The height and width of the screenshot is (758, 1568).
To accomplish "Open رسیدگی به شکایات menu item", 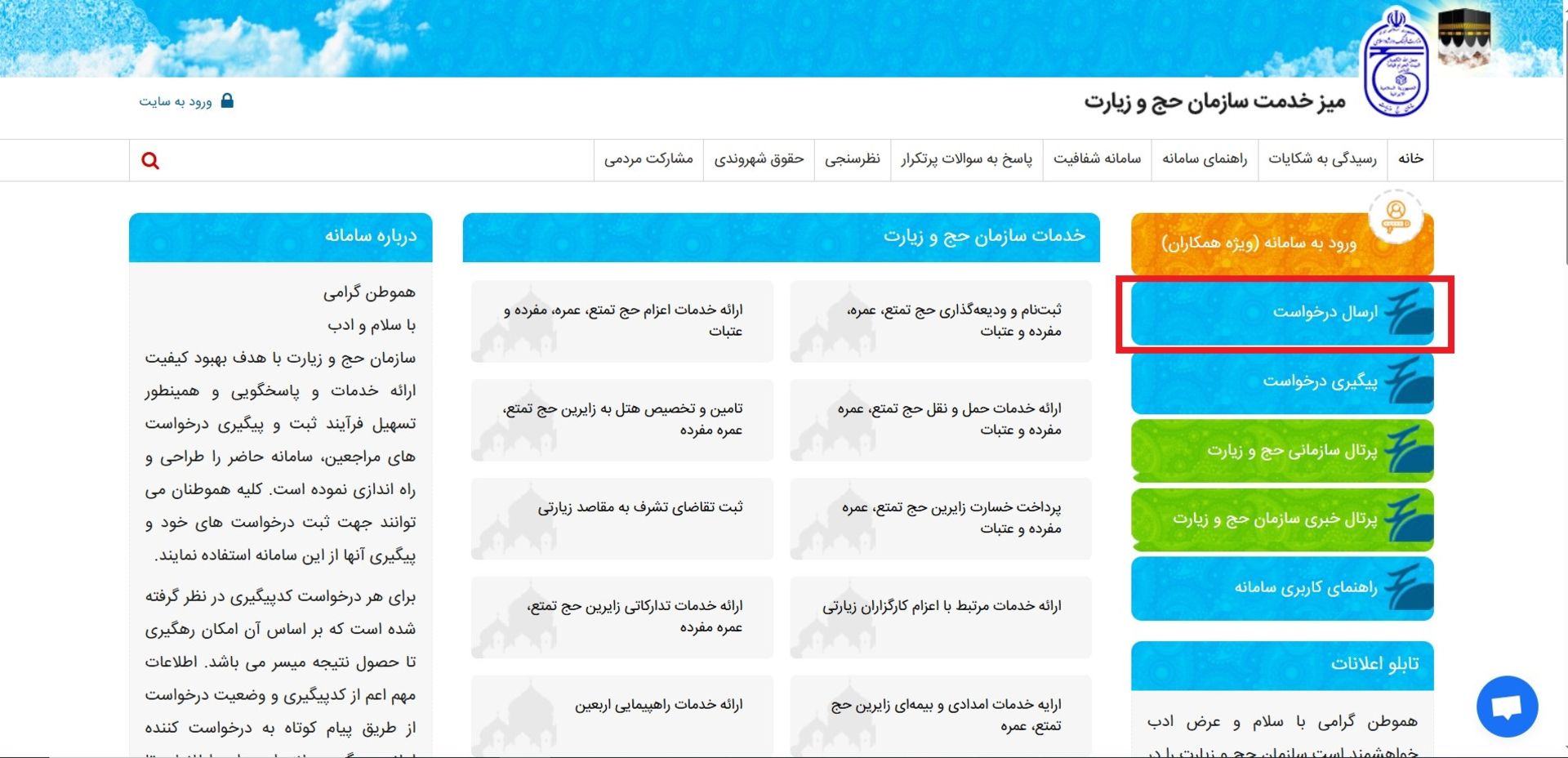I will (1322, 159).
